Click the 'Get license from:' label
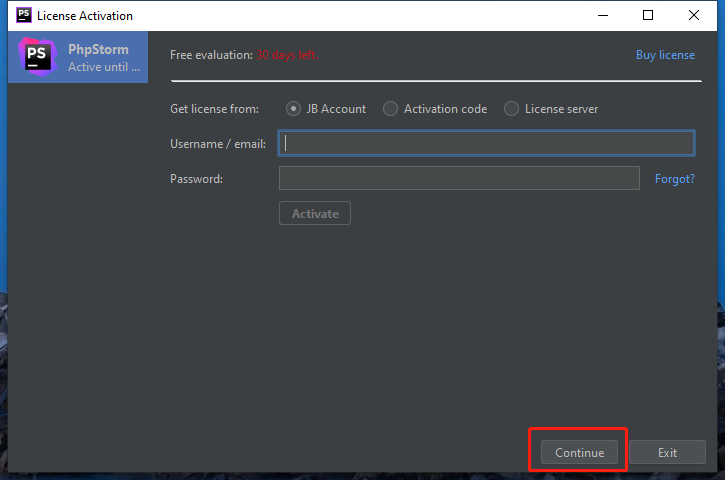This screenshot has height=480, width=725. tap(215, 109)
